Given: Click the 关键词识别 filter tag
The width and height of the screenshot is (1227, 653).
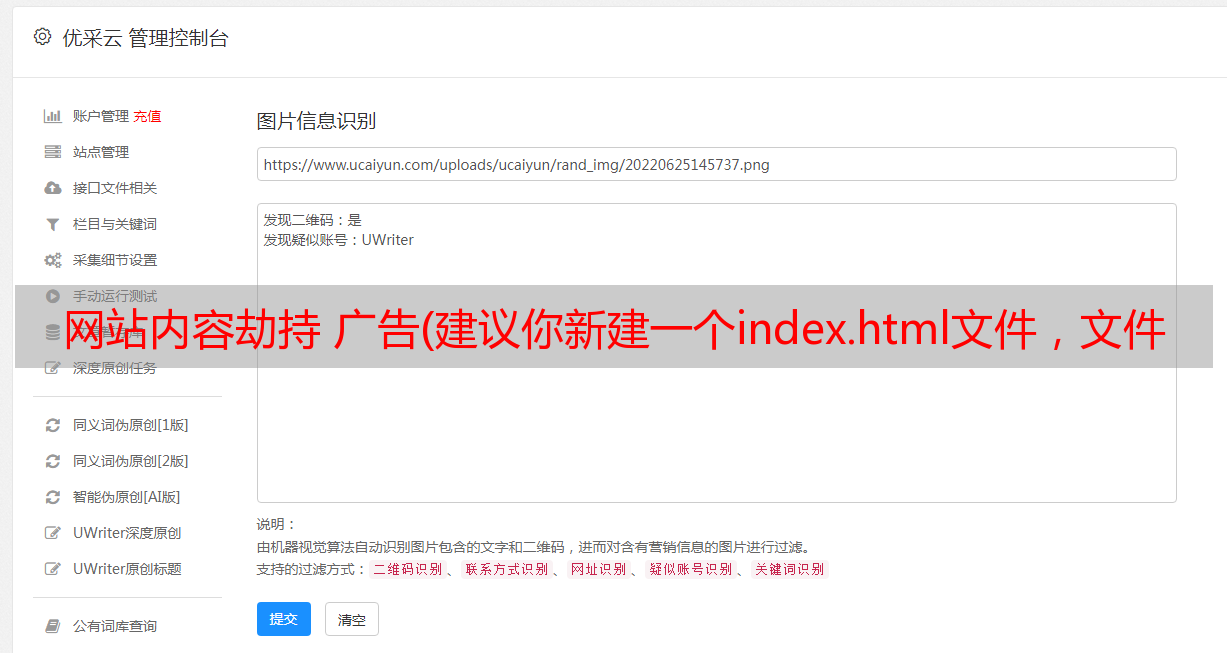Looking at the screenshot, I should [790, 569].
